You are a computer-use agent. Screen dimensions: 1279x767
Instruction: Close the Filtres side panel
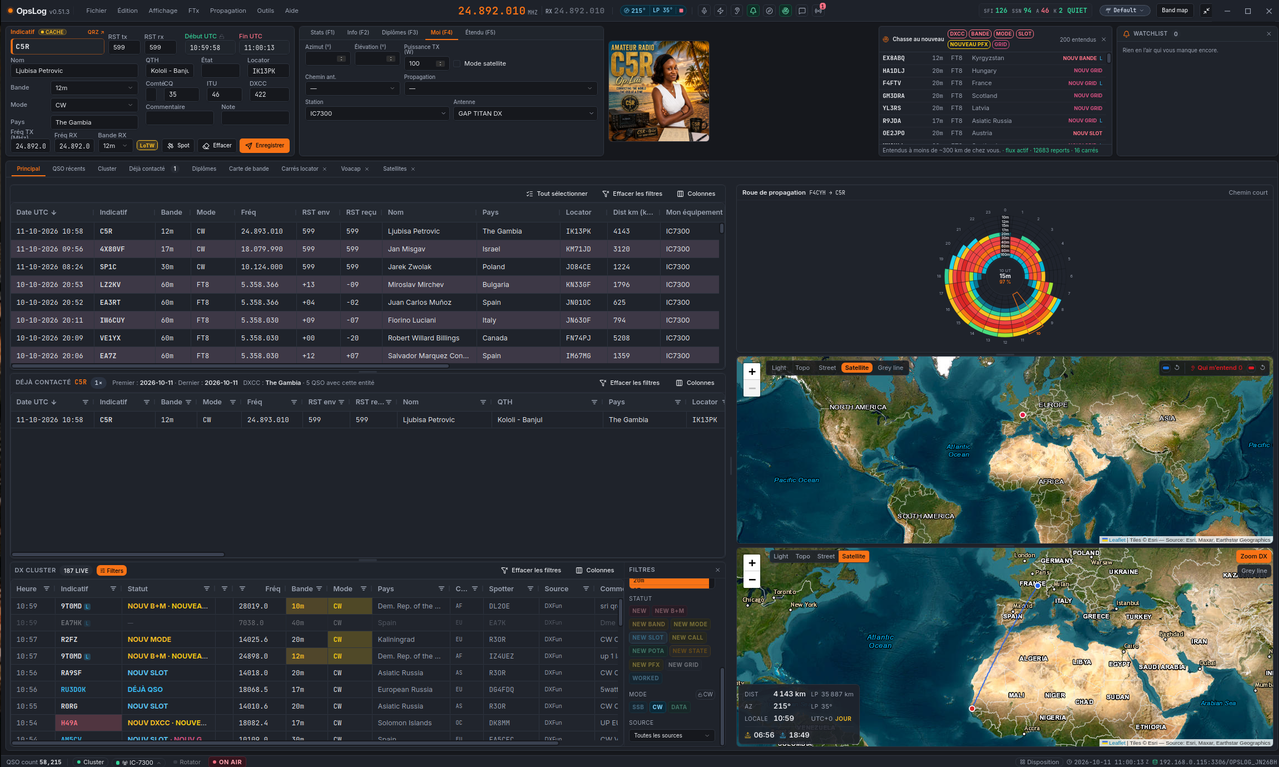point(717,570)
